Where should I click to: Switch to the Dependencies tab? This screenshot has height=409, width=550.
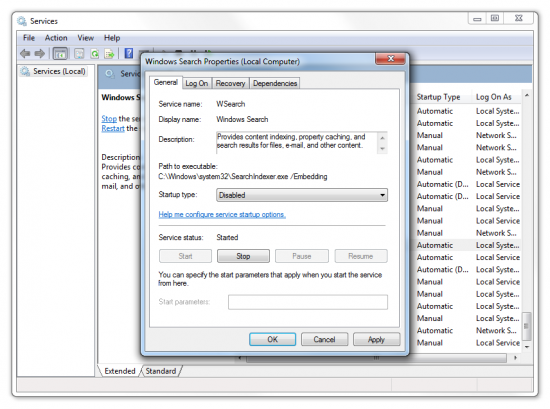(275, 83)
